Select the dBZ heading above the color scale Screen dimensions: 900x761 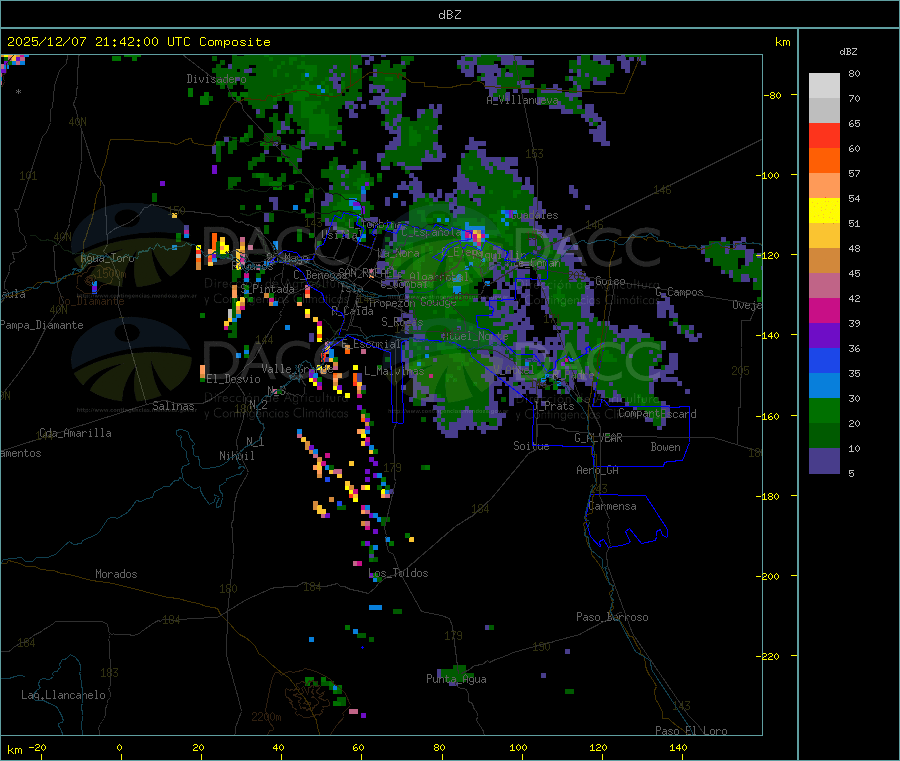click(x=848, y=52)
